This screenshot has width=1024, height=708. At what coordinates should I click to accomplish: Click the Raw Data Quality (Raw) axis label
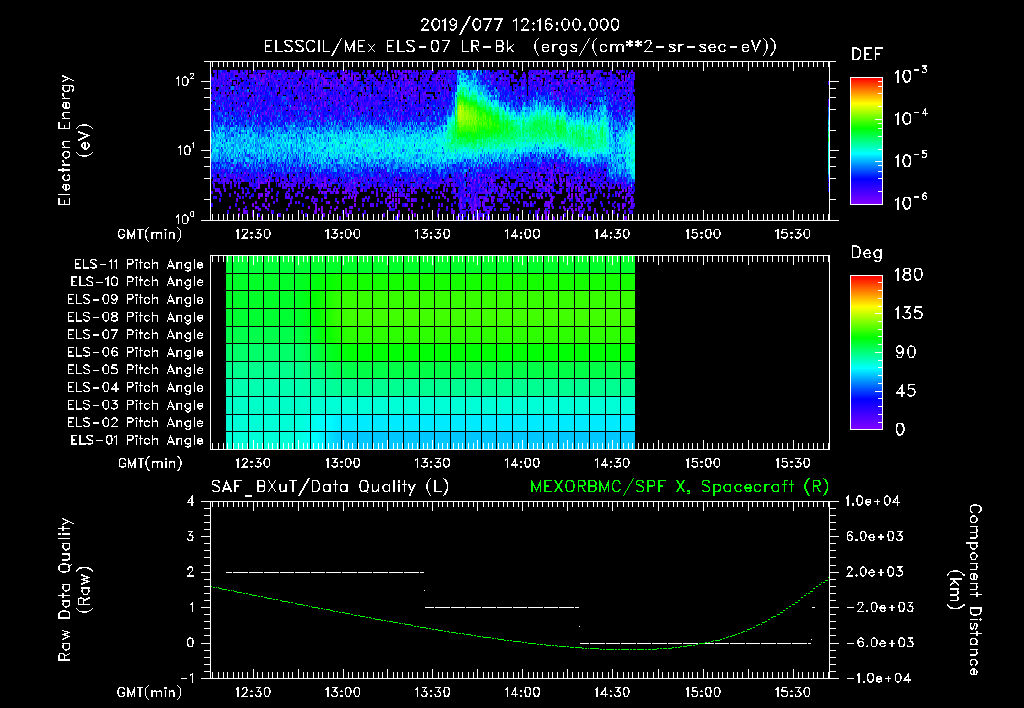pos(74,589)
